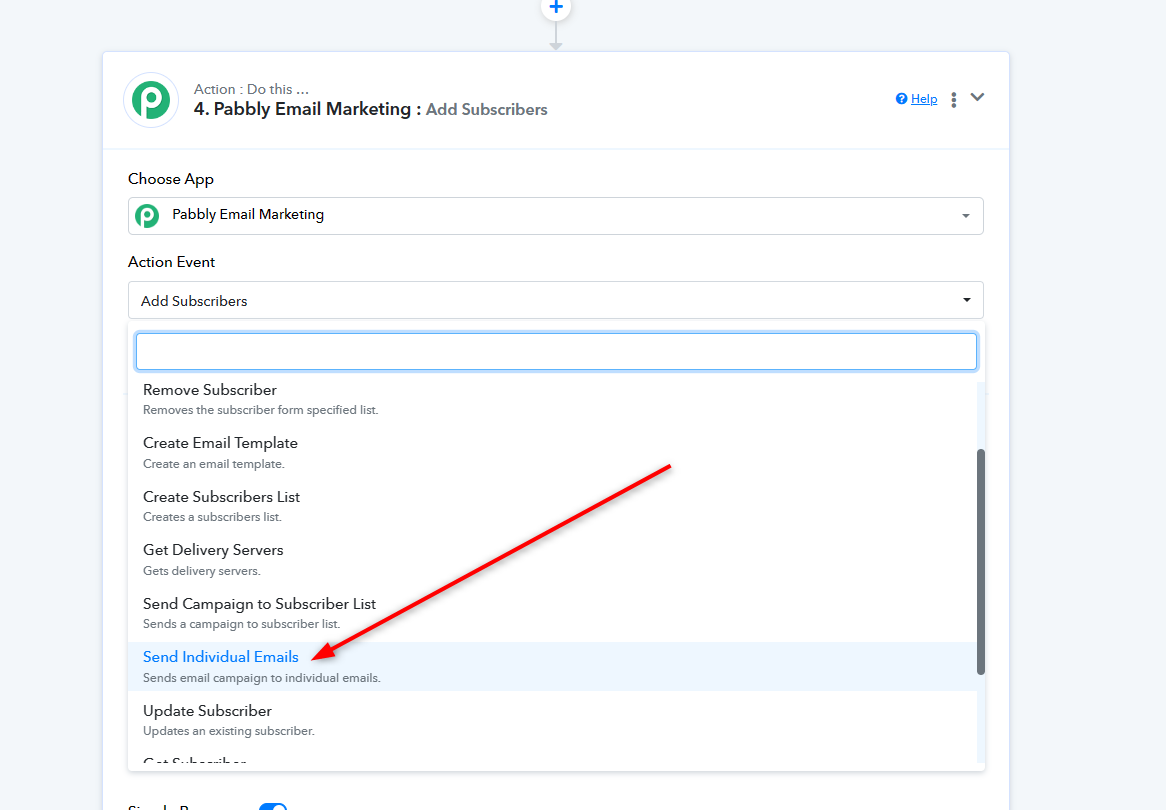The width and height of the screenshot is (1166, 810).
Task: Pick Create Subscribers List option
Action: point(552,506)
